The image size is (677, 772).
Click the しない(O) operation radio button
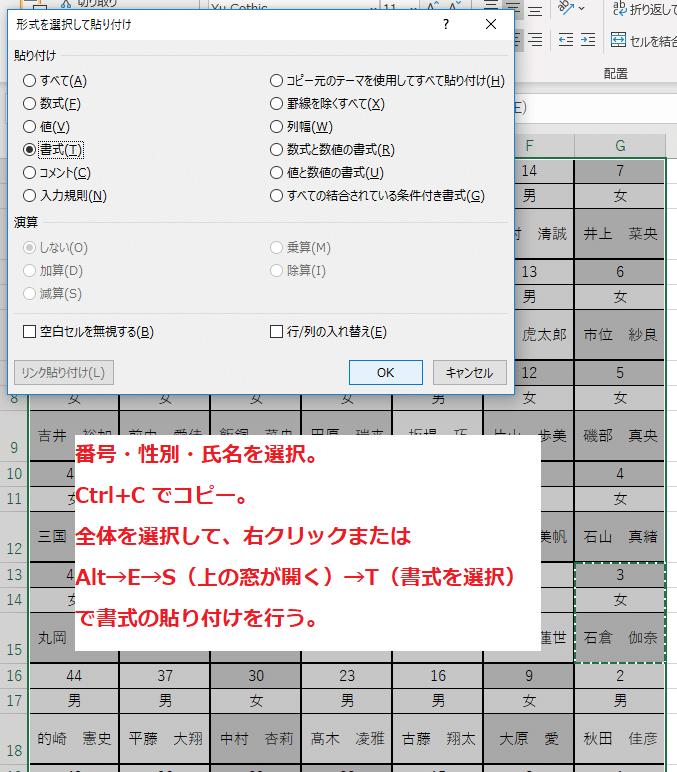(56, 248)
